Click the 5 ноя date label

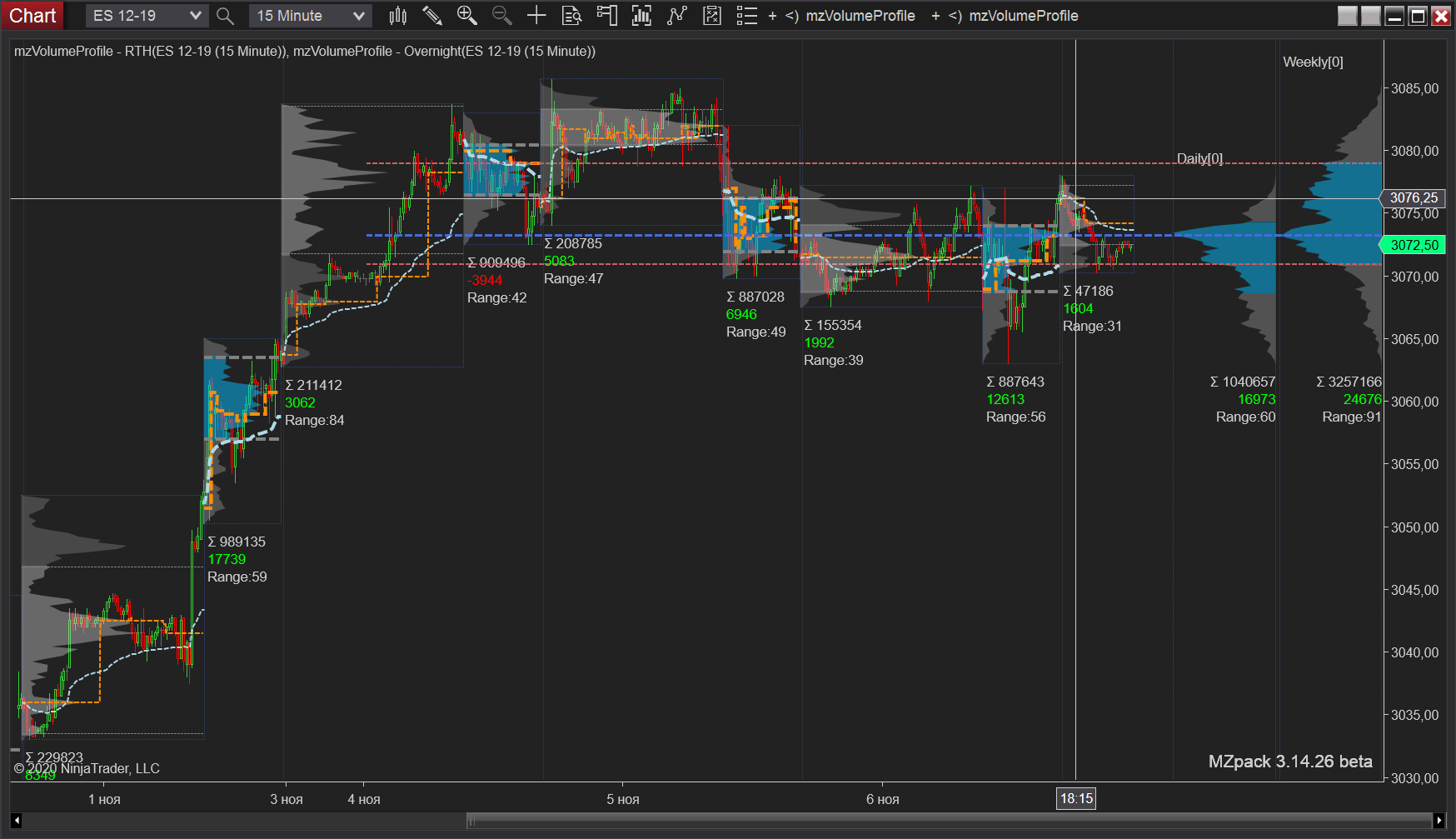[623, 799]
